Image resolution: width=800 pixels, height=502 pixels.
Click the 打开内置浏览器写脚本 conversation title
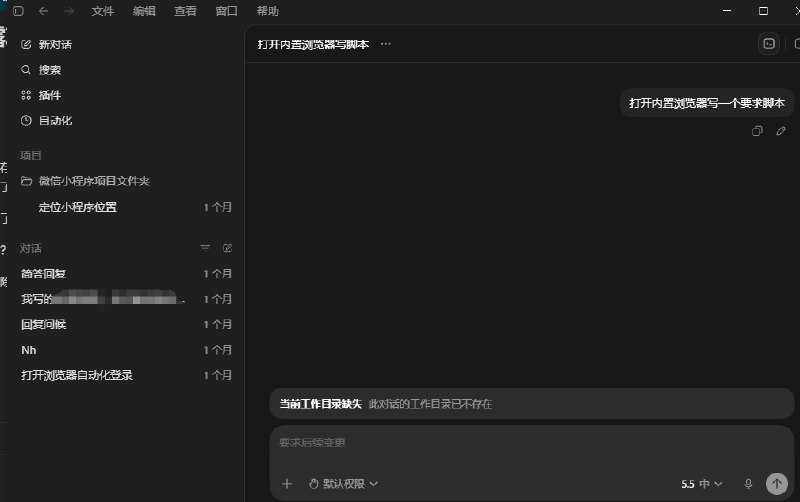point(313,44)
